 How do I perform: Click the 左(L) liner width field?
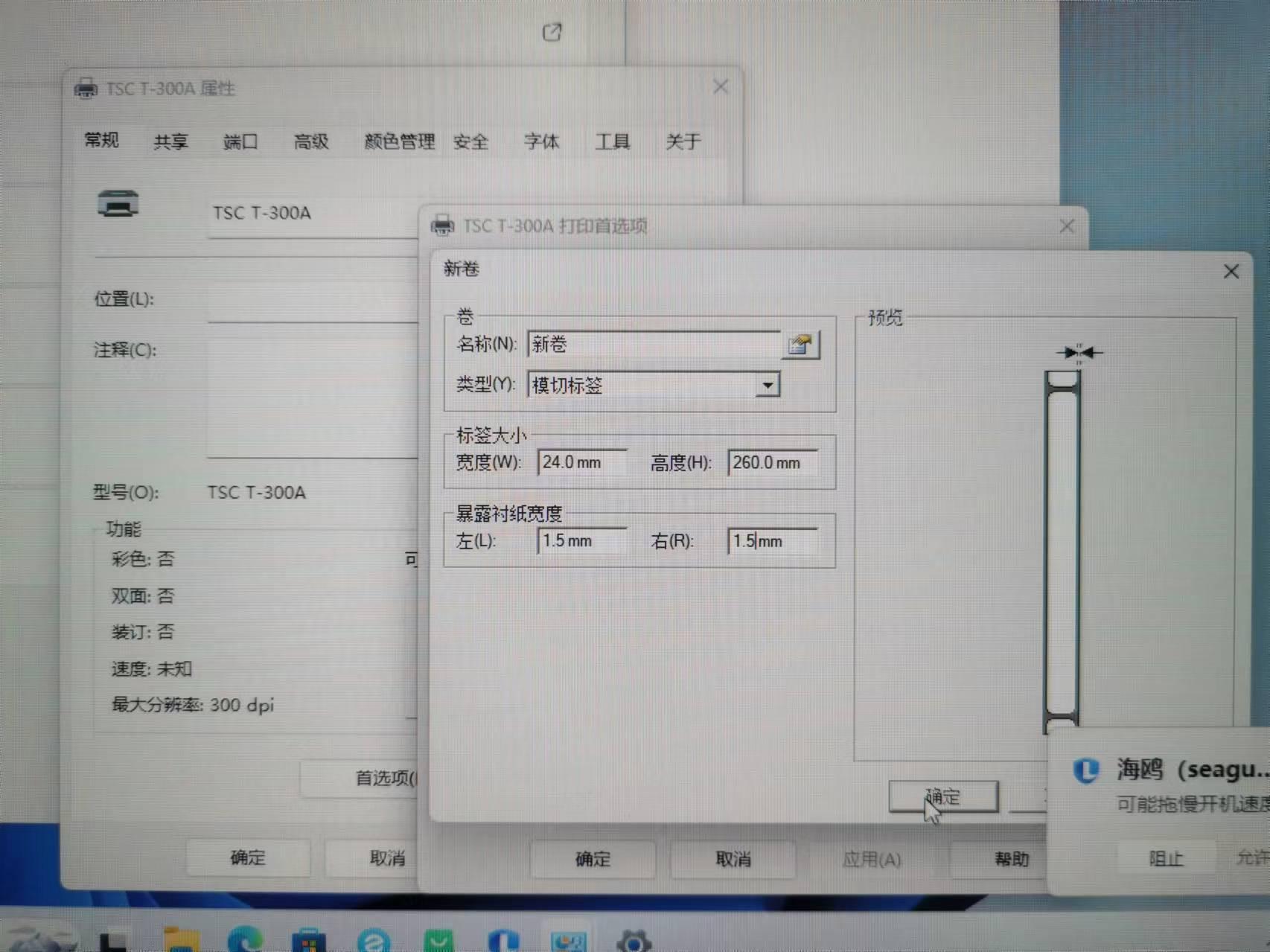582,541
